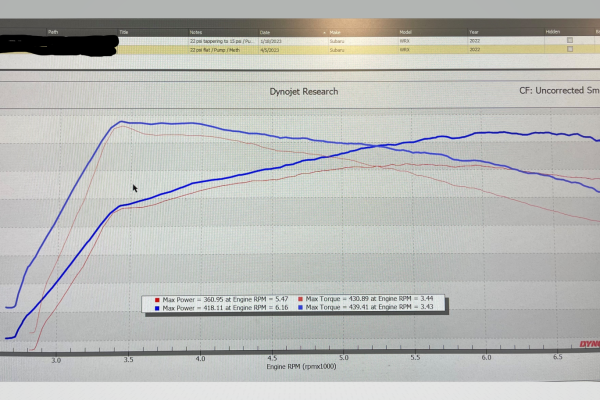Click the 4.0 tick on RPM axis
600x400 pixels.
click(201, 359)
